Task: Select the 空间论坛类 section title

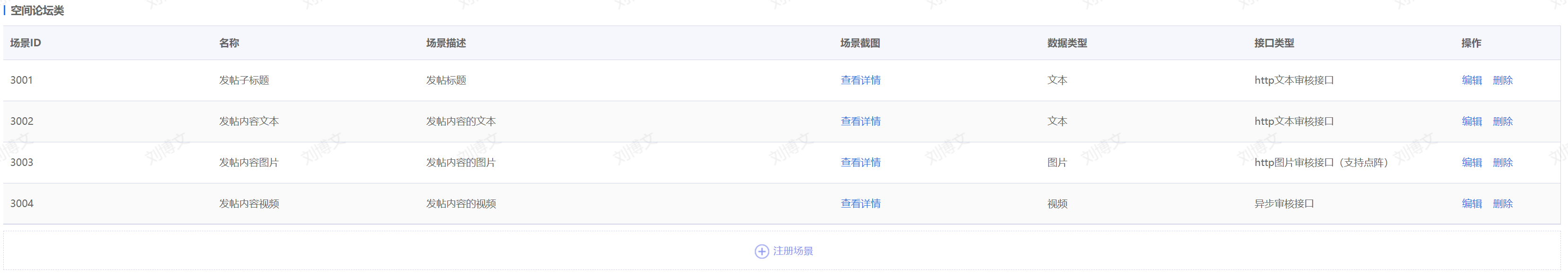Action: pyautogui.click(x=36, y=10)
